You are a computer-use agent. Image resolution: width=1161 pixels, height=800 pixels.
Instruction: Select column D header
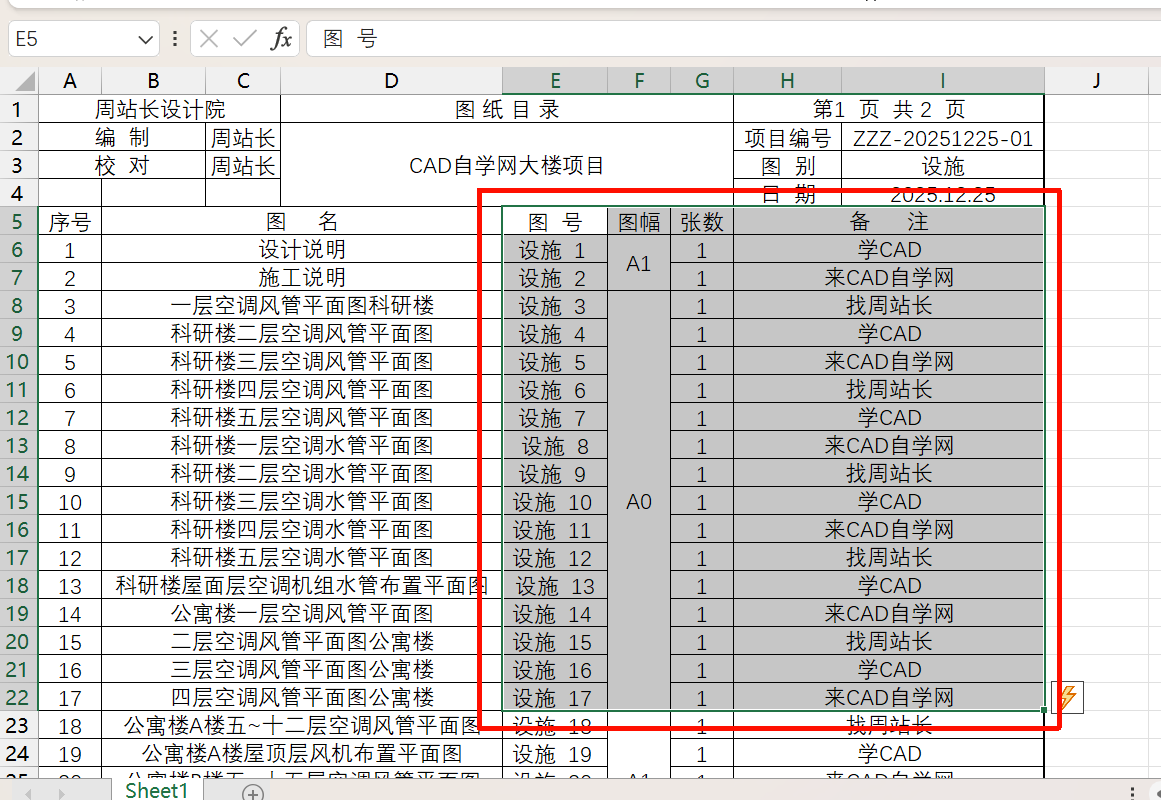click(391, 81)
